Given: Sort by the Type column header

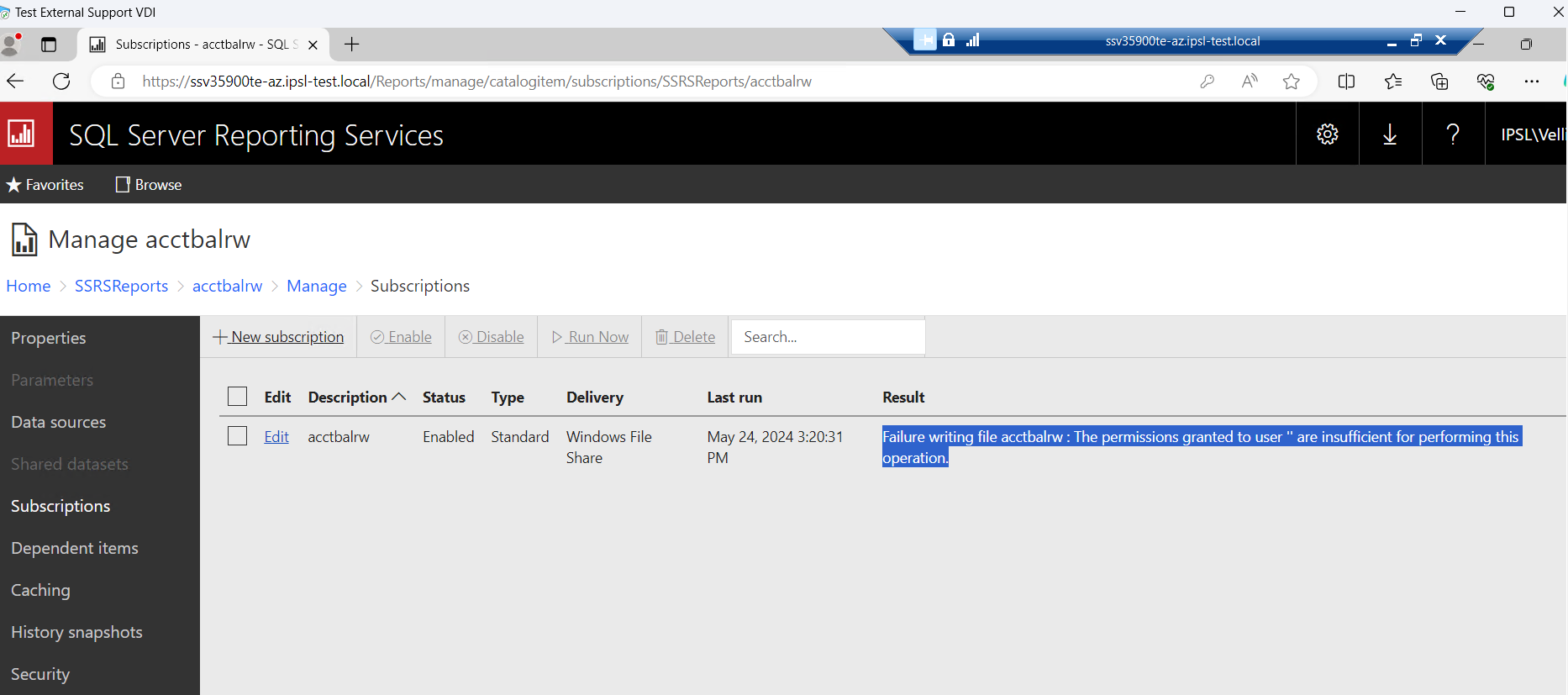Looking at the screenshot, I should pos(508,398).
